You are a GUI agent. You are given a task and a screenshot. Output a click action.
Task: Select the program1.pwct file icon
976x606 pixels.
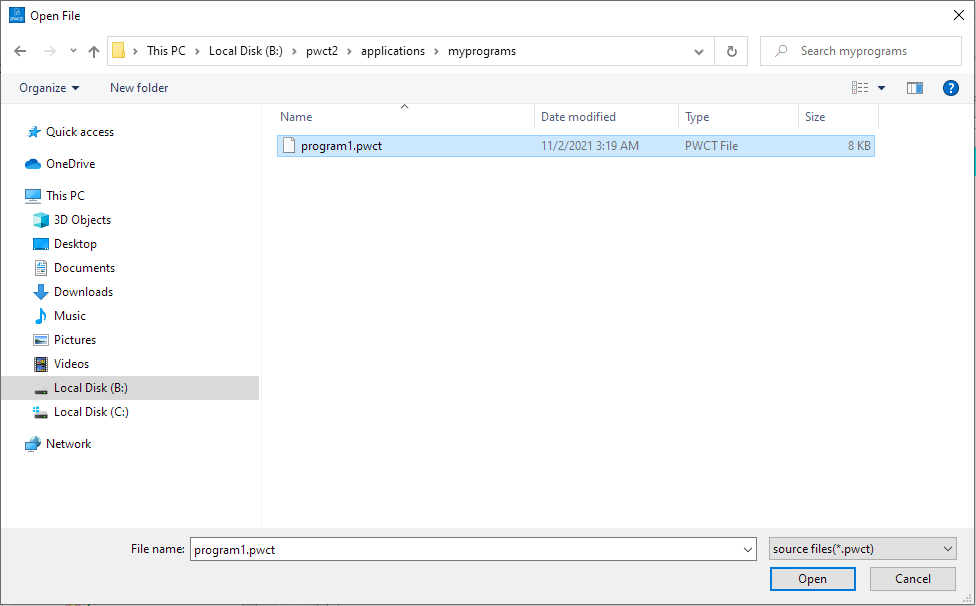(x=289, y=146)
